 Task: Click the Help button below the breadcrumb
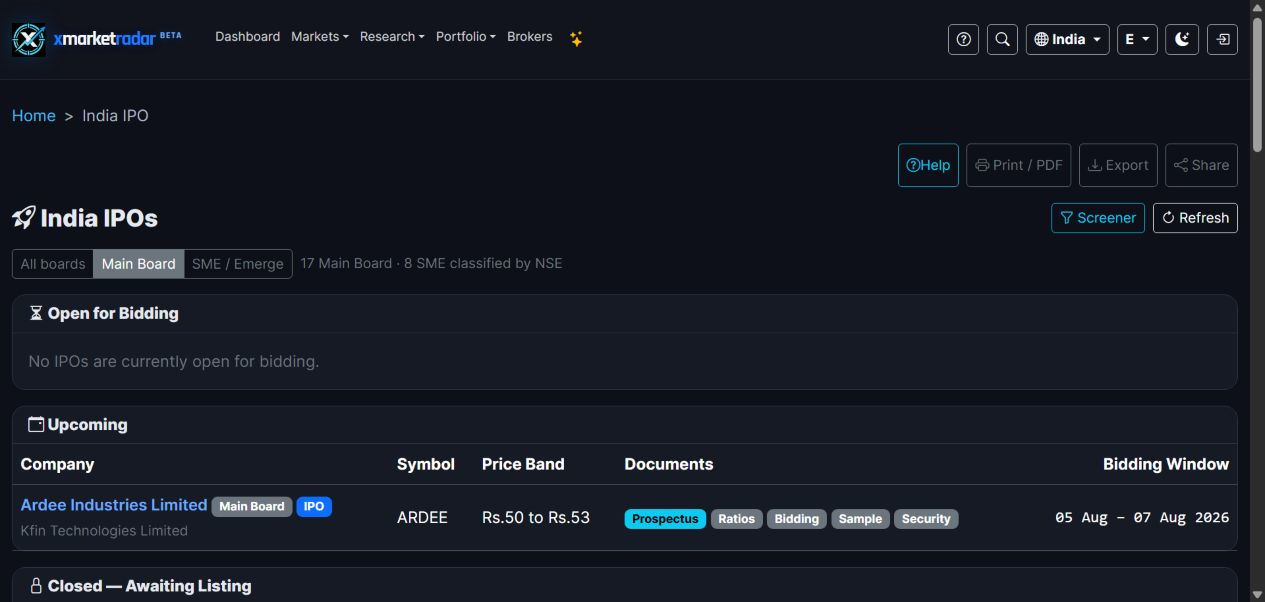point(928,165)
